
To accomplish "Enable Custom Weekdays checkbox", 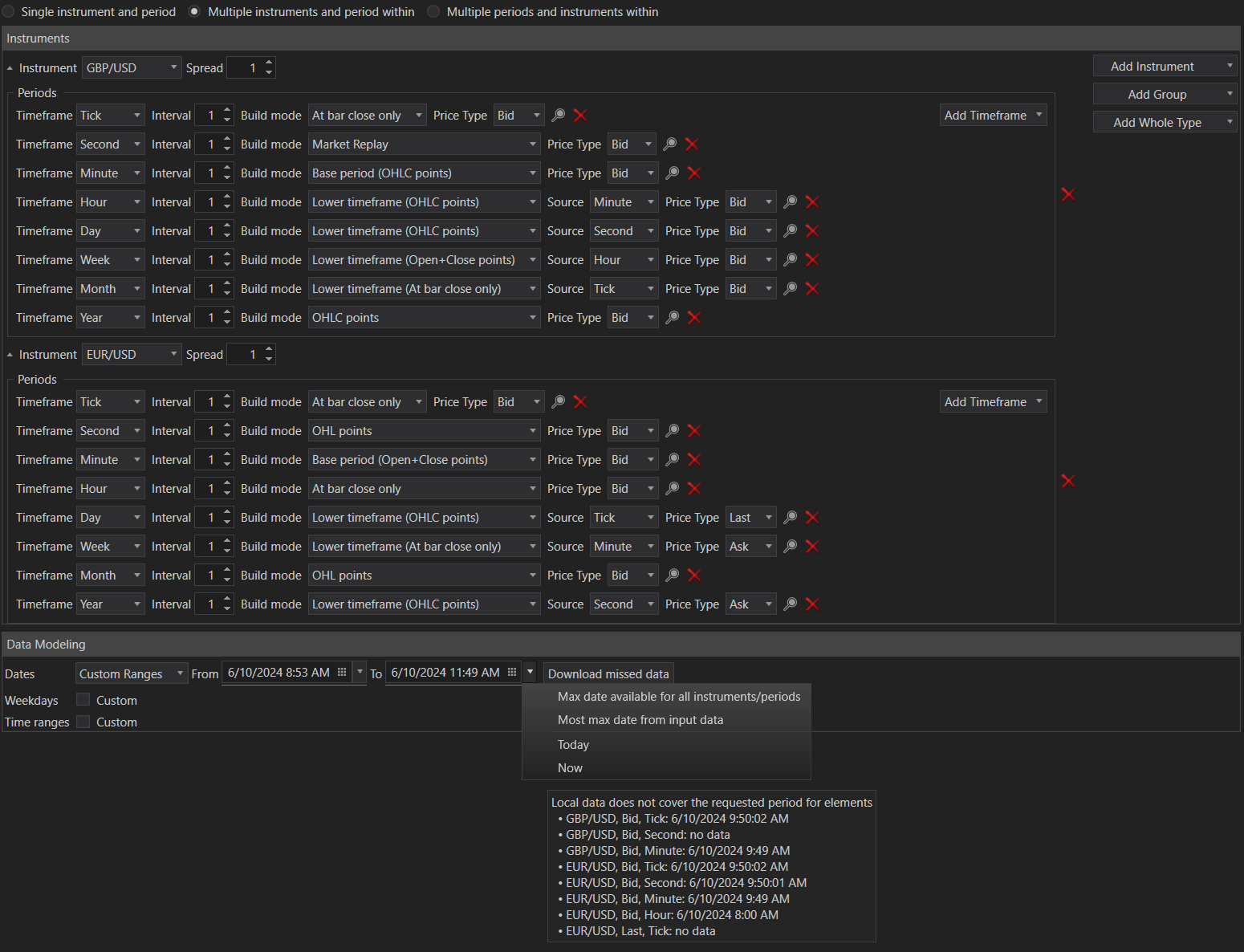I will pos(83,700).
